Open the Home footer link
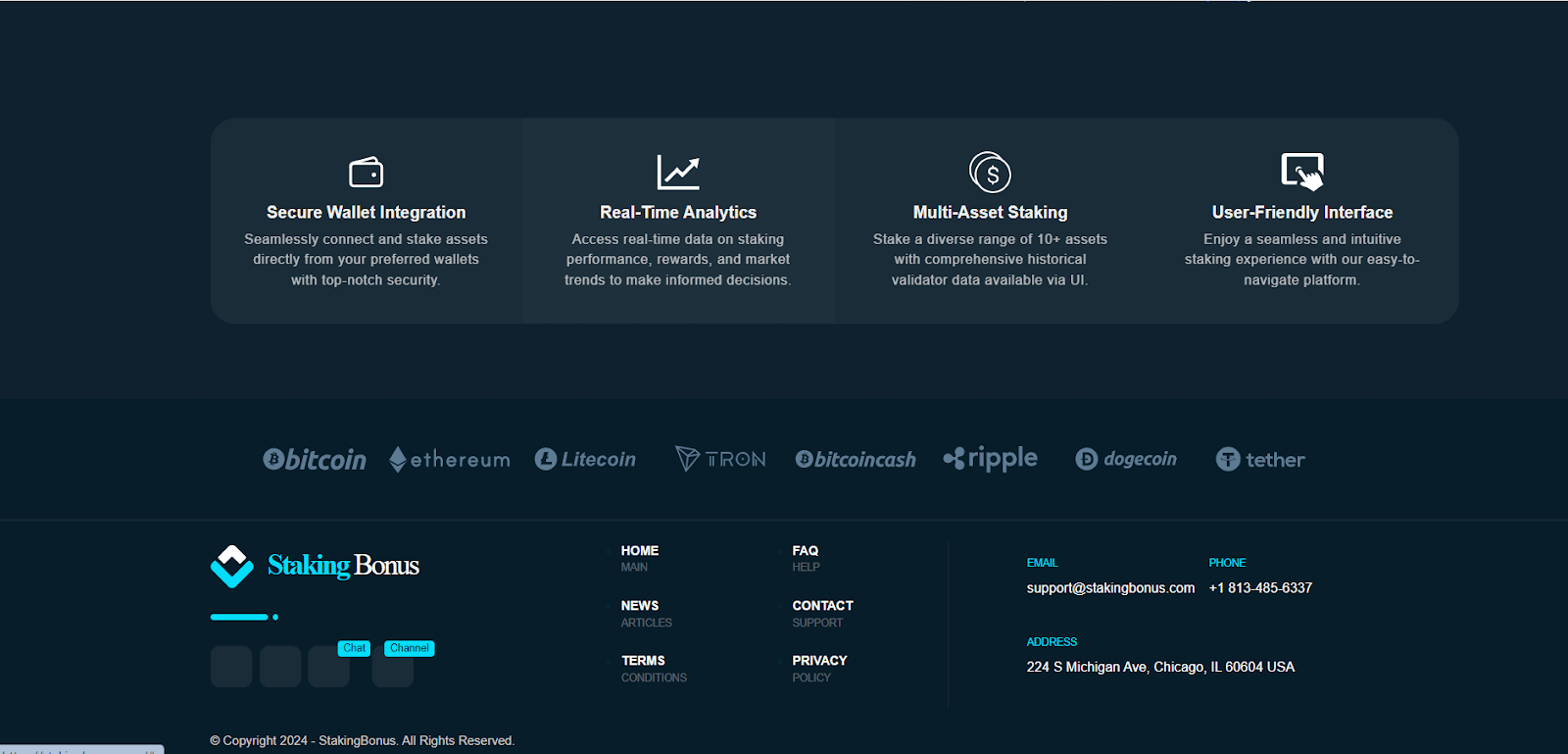This screenshot has height=754, width=1568. pyautogui.click(x=640, y=551)
